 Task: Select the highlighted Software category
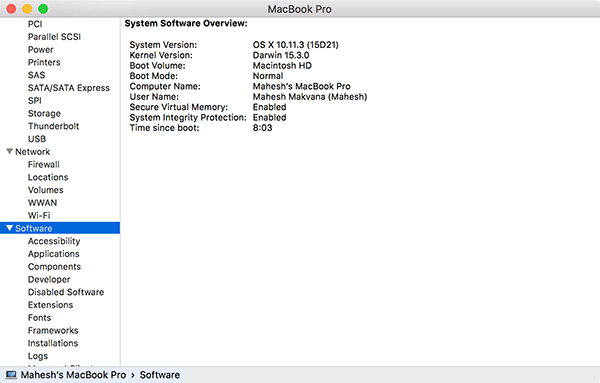coord(60,228)
